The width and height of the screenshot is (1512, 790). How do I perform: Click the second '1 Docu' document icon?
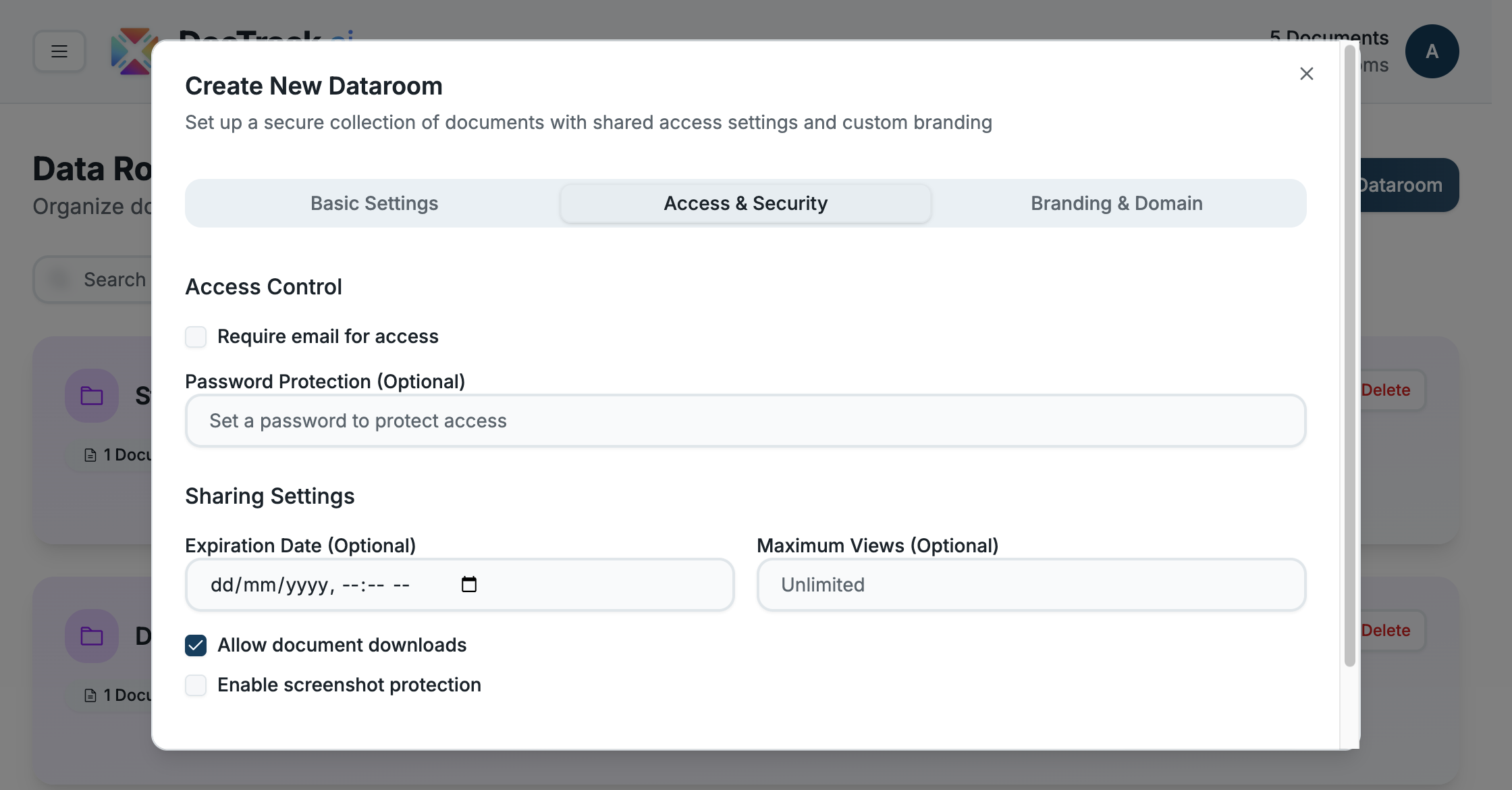(x=90, y=695)
